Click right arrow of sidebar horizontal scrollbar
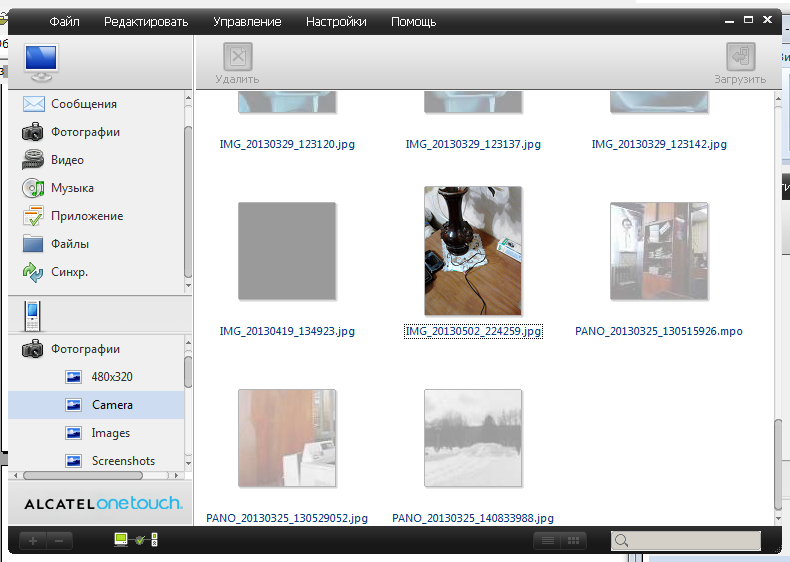The image size is (790, 562). tap(176, 475)
